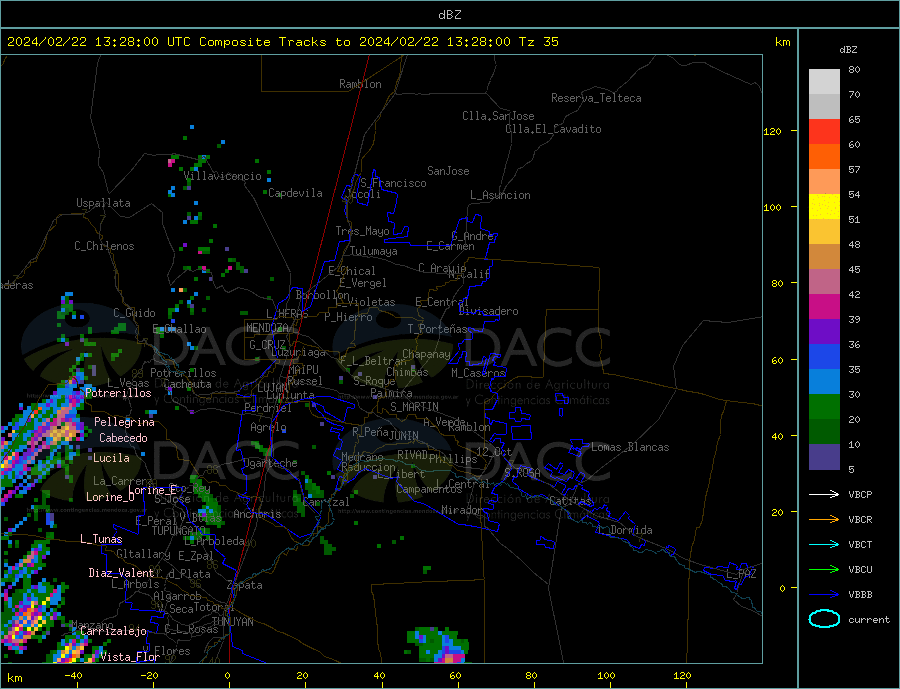Click the Tulumaya label
This screenshot has height=689, width=900.
(374, 251)
